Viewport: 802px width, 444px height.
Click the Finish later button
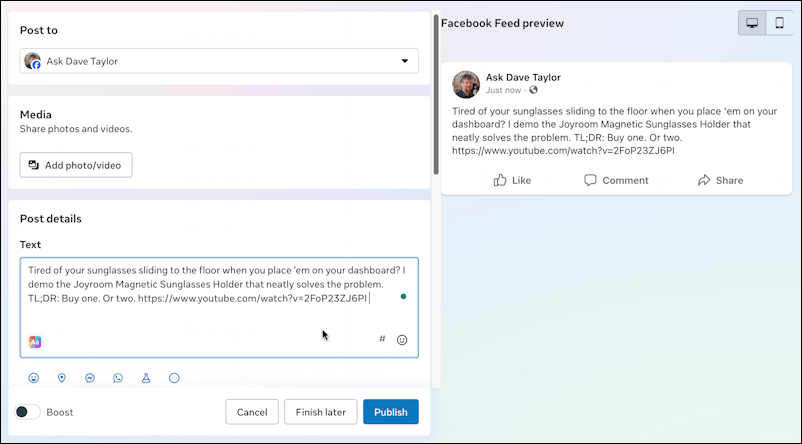(x=321, y=412)
